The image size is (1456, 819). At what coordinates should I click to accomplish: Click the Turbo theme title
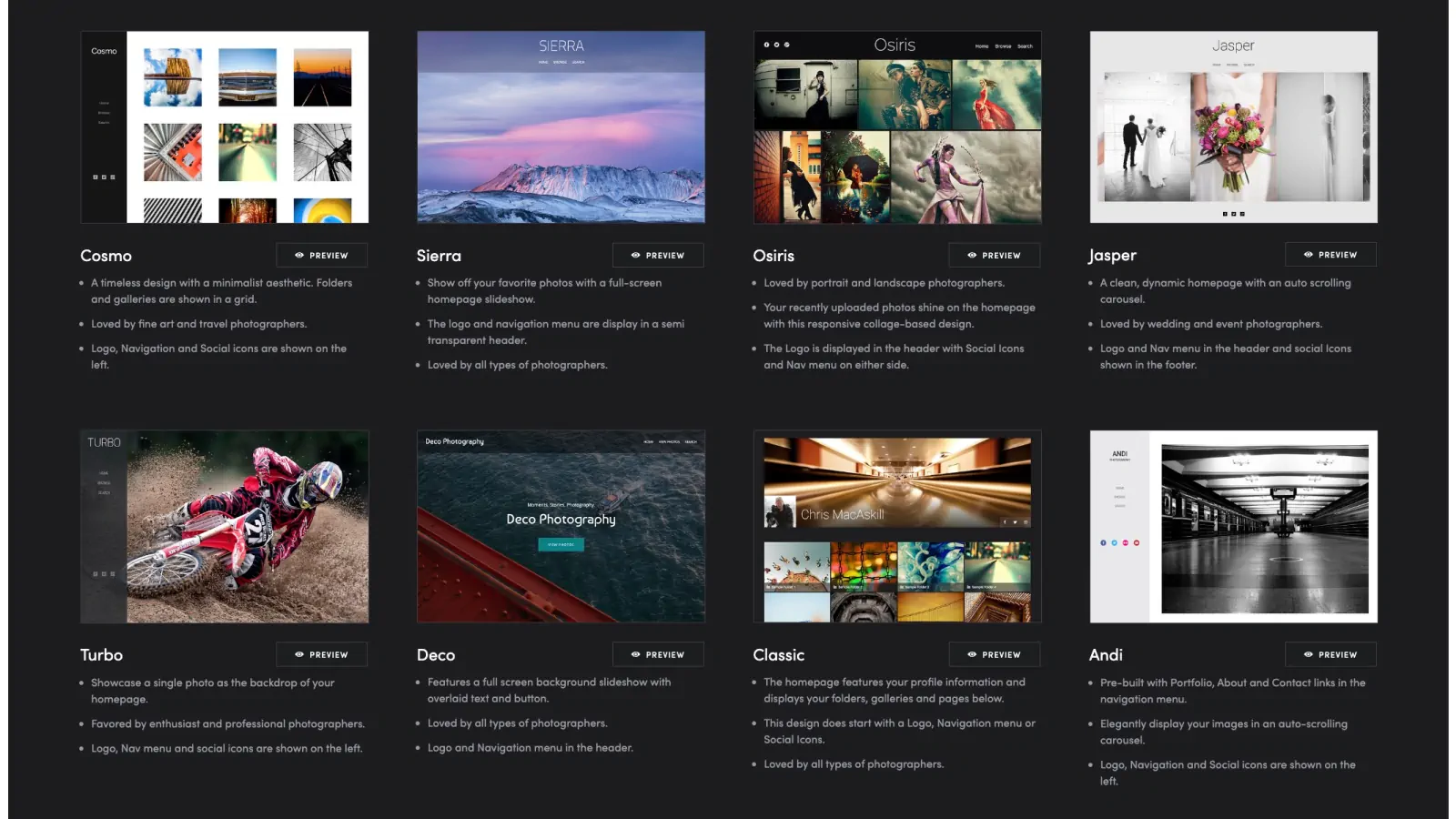coord(101,655)
